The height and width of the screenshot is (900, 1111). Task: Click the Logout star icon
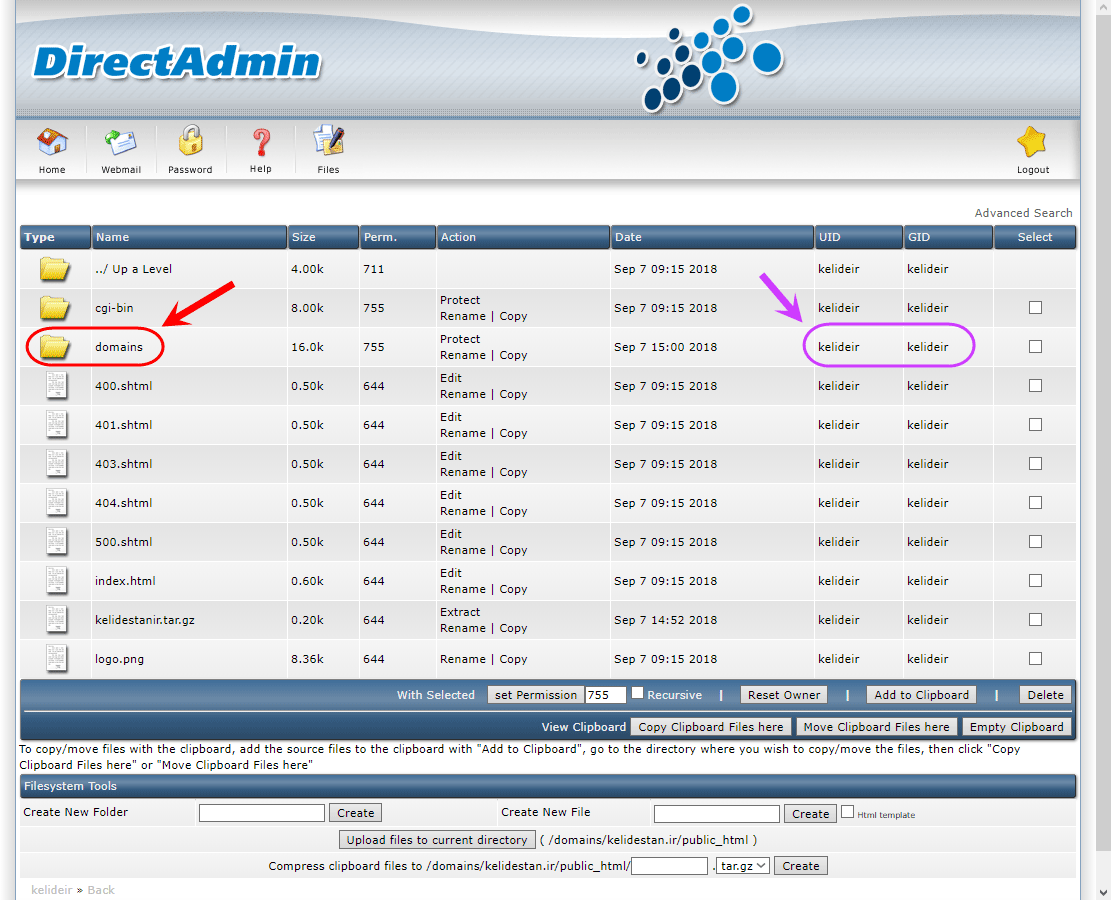click(x=1032, y=142)
